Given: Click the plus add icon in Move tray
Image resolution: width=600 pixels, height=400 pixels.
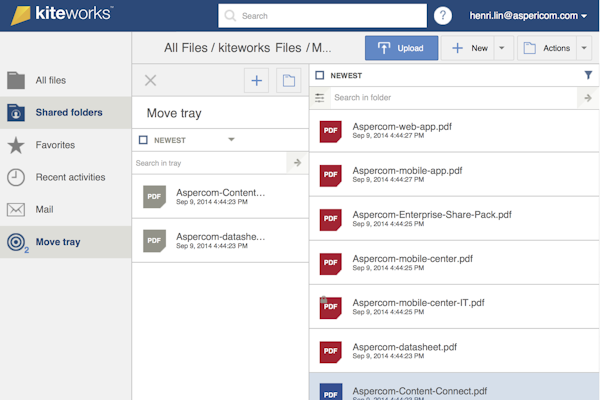Looking at the screenshot, I should coord(256,80).
